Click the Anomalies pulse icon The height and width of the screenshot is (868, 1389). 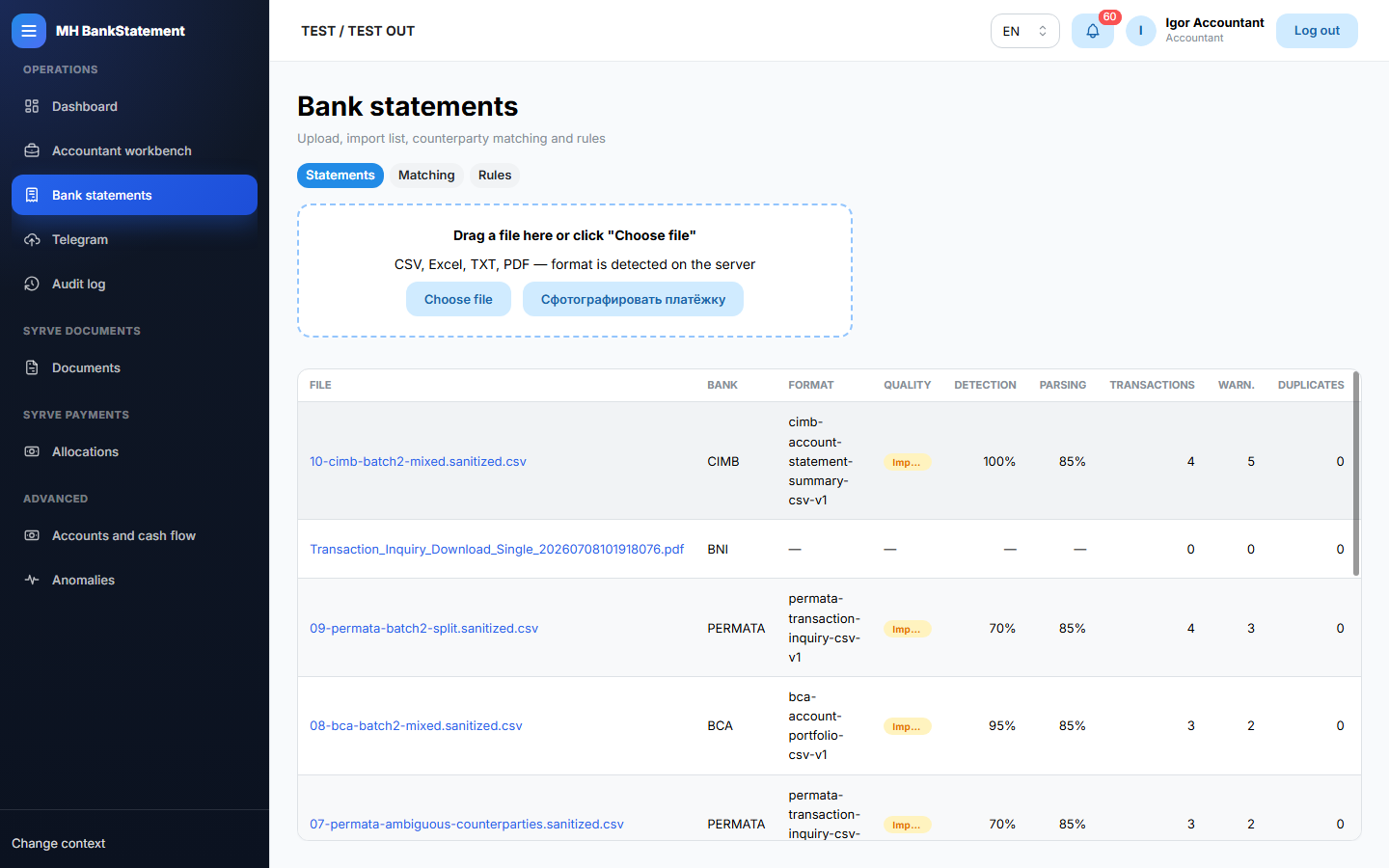point(32,580)
